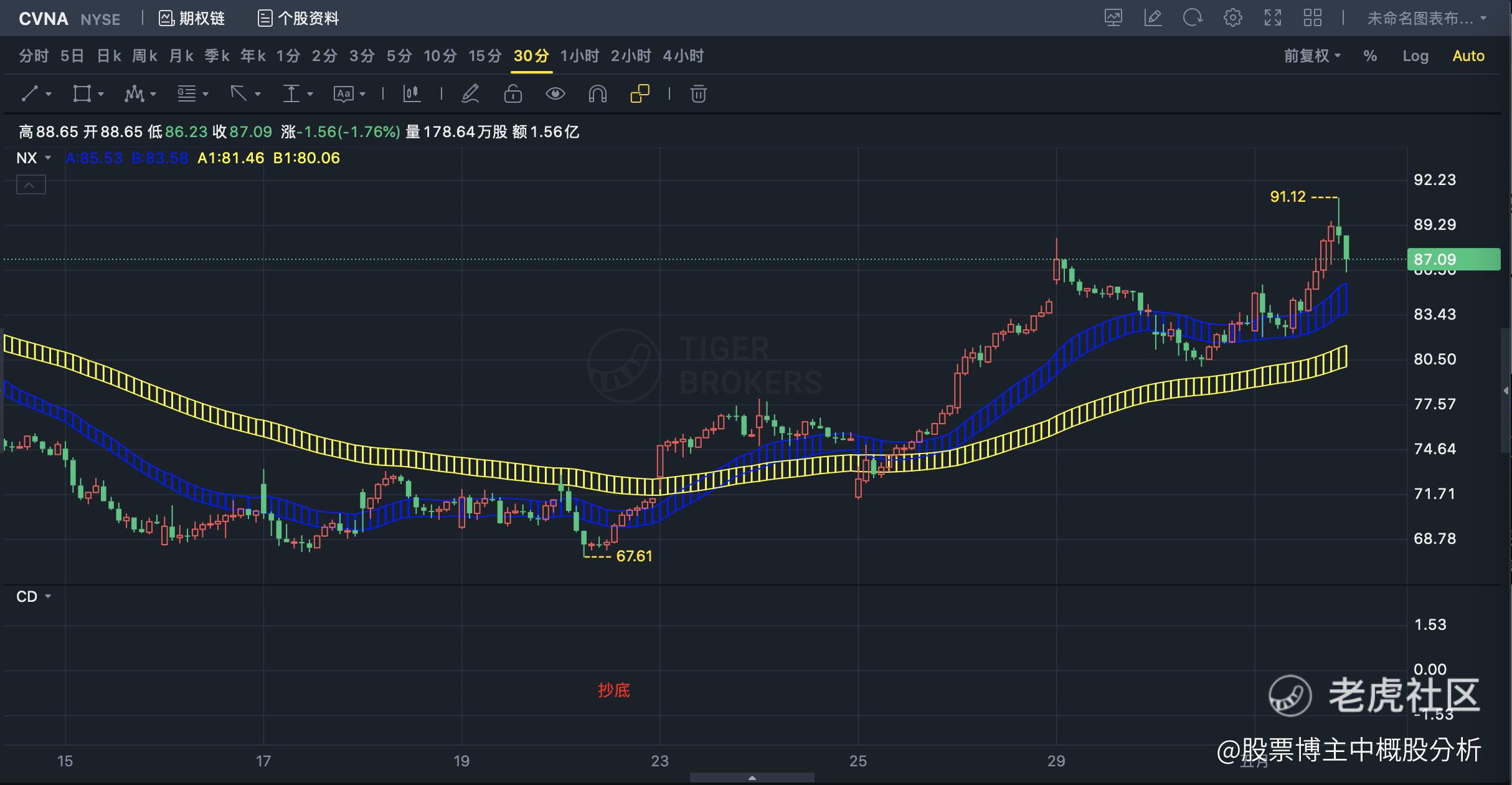Collapse the indicator legend arrow box
Image resolution: width=1512 pixels, height=785 pixels.
[x=31, y=185]
